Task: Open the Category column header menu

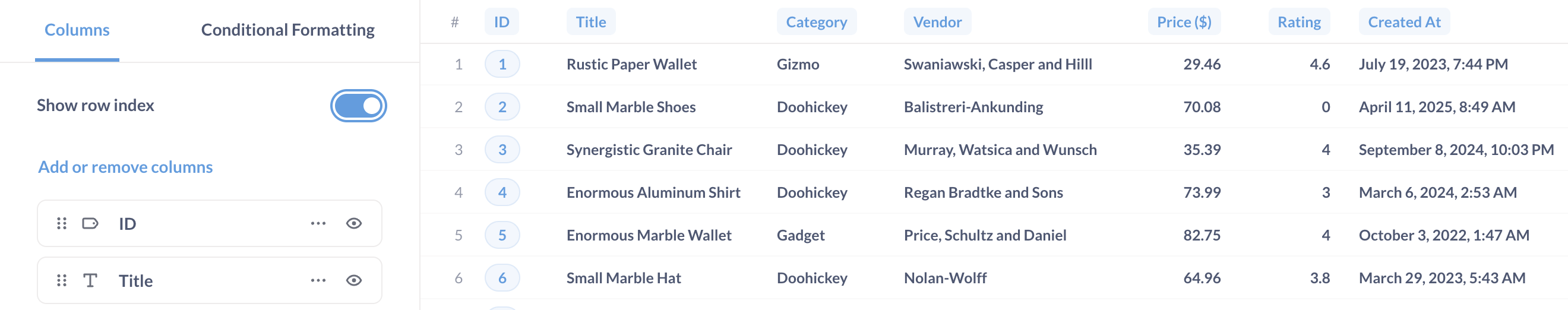Action: click(x=815, y=22)
